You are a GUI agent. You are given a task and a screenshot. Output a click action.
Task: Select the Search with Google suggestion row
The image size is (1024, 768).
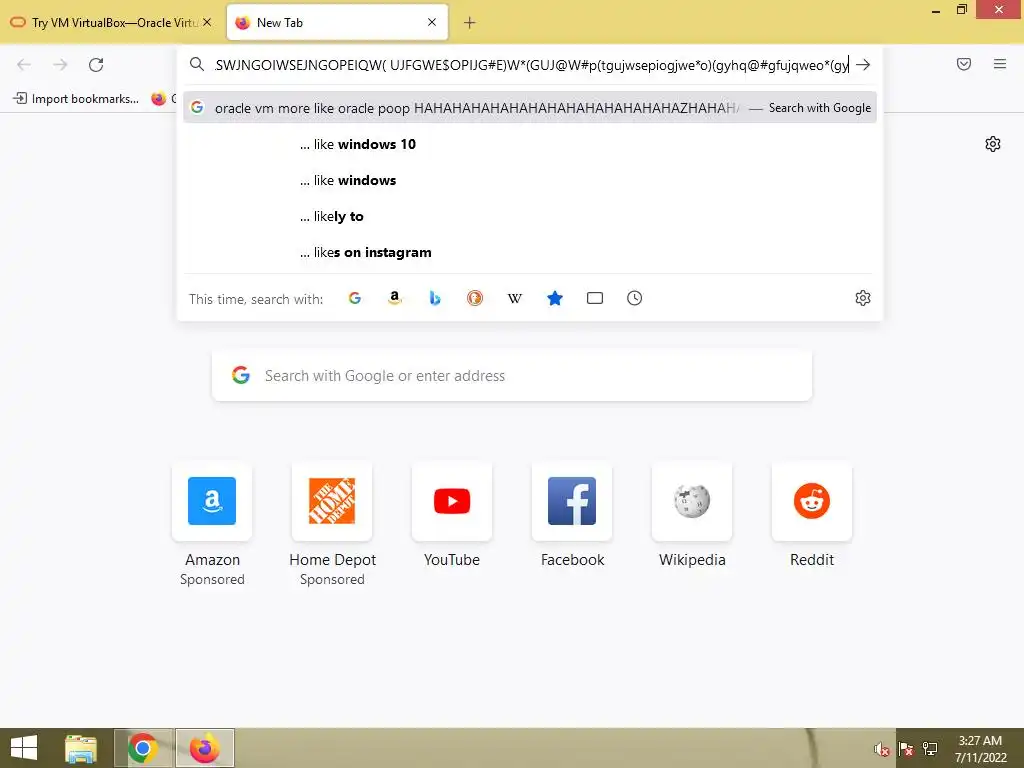click(530, 108)
